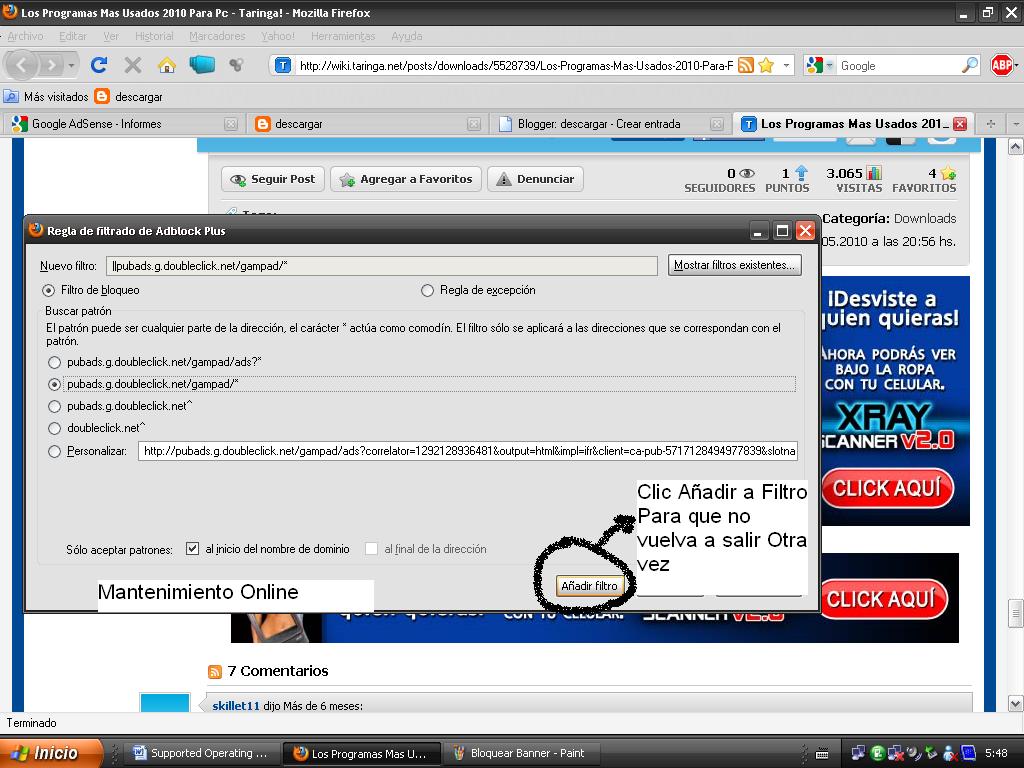Viewport: 1024px width, 768px height.
Task: Select the Personalizar radio option
Action: click(54, 451)
